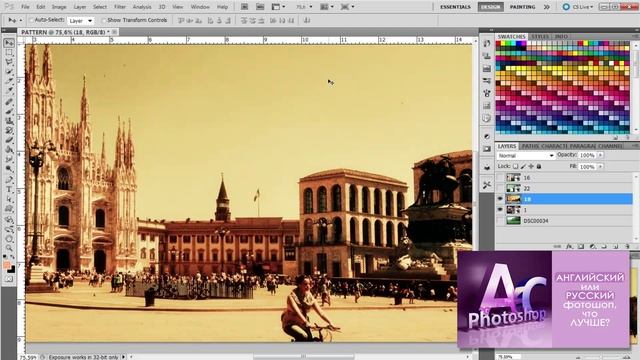Screen dimensions: 640x360
Task: Open the Filter menu
Action: point(120,7)
